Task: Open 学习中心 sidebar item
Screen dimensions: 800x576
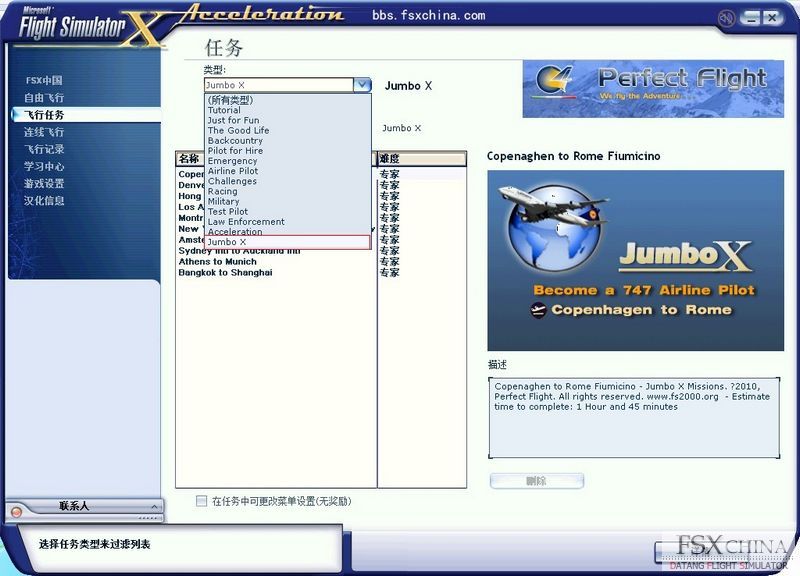Action: point(44,166)
